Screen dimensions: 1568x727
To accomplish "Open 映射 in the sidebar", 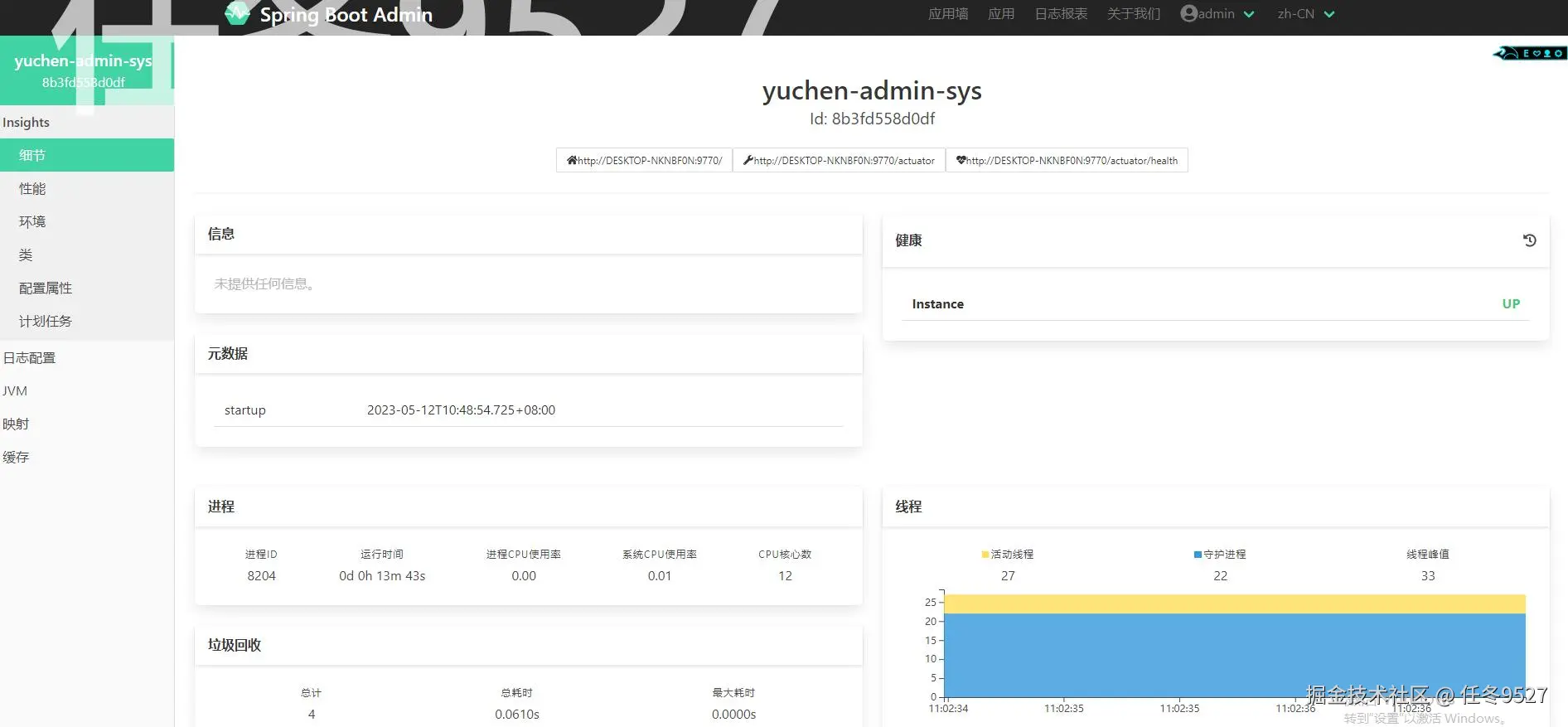I will 87,424.
